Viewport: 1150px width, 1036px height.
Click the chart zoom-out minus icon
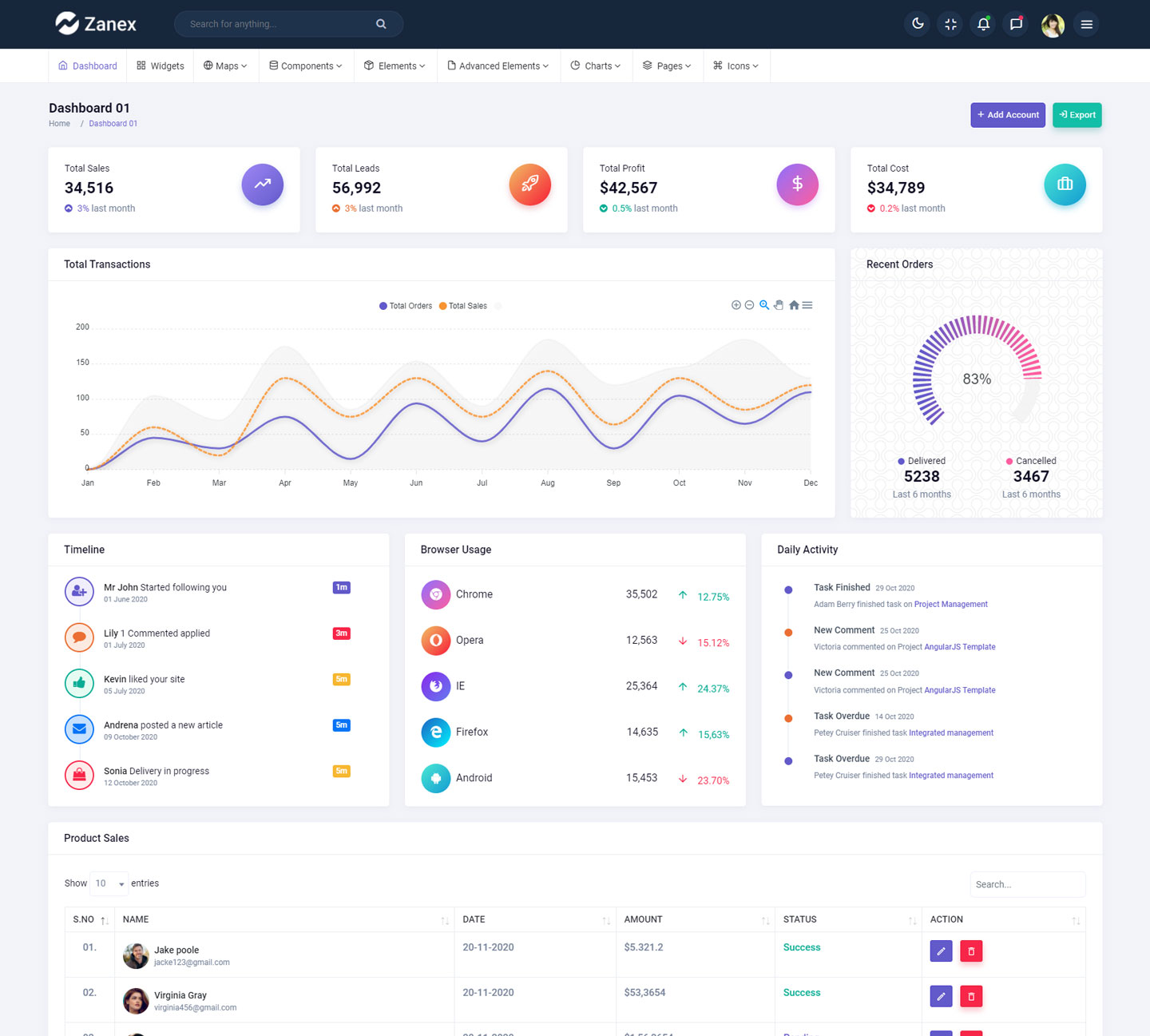[x=749, y=305]
